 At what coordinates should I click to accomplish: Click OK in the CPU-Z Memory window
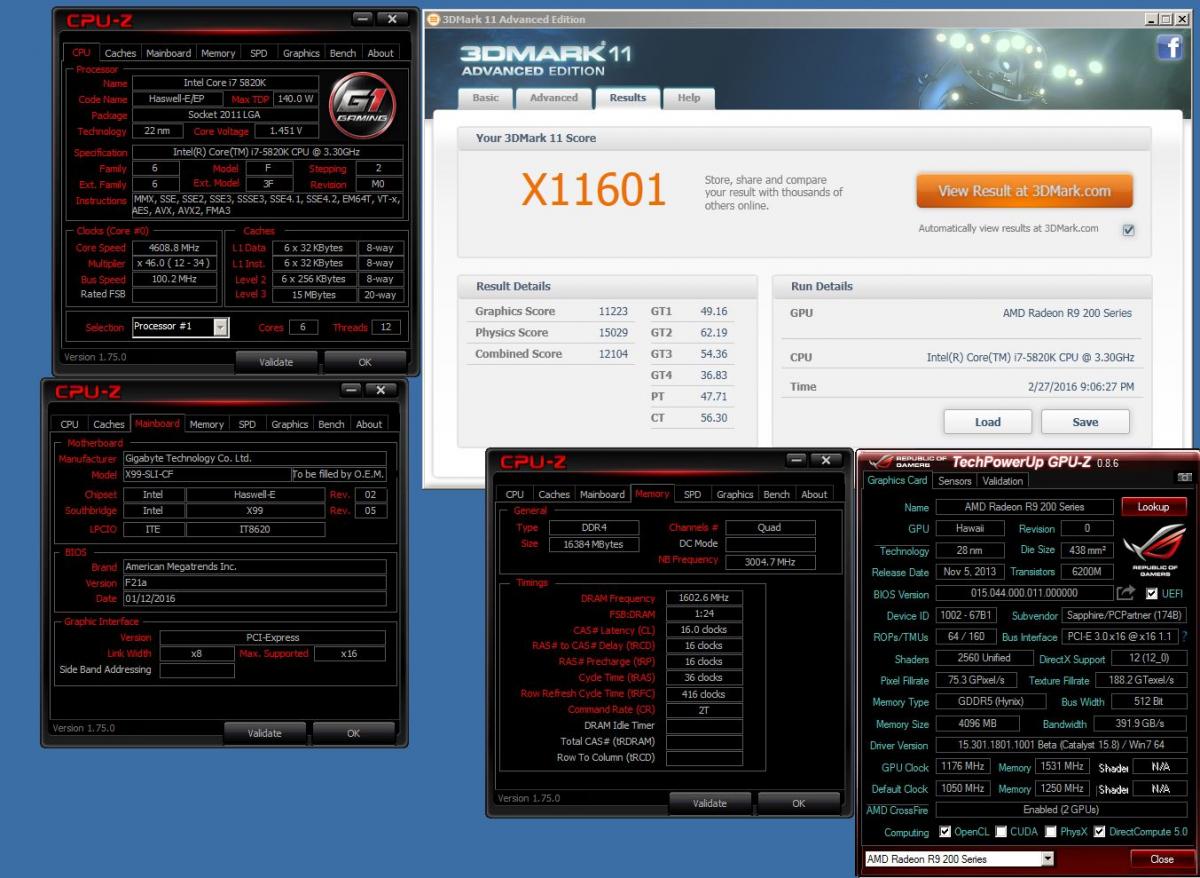(798, 803)
